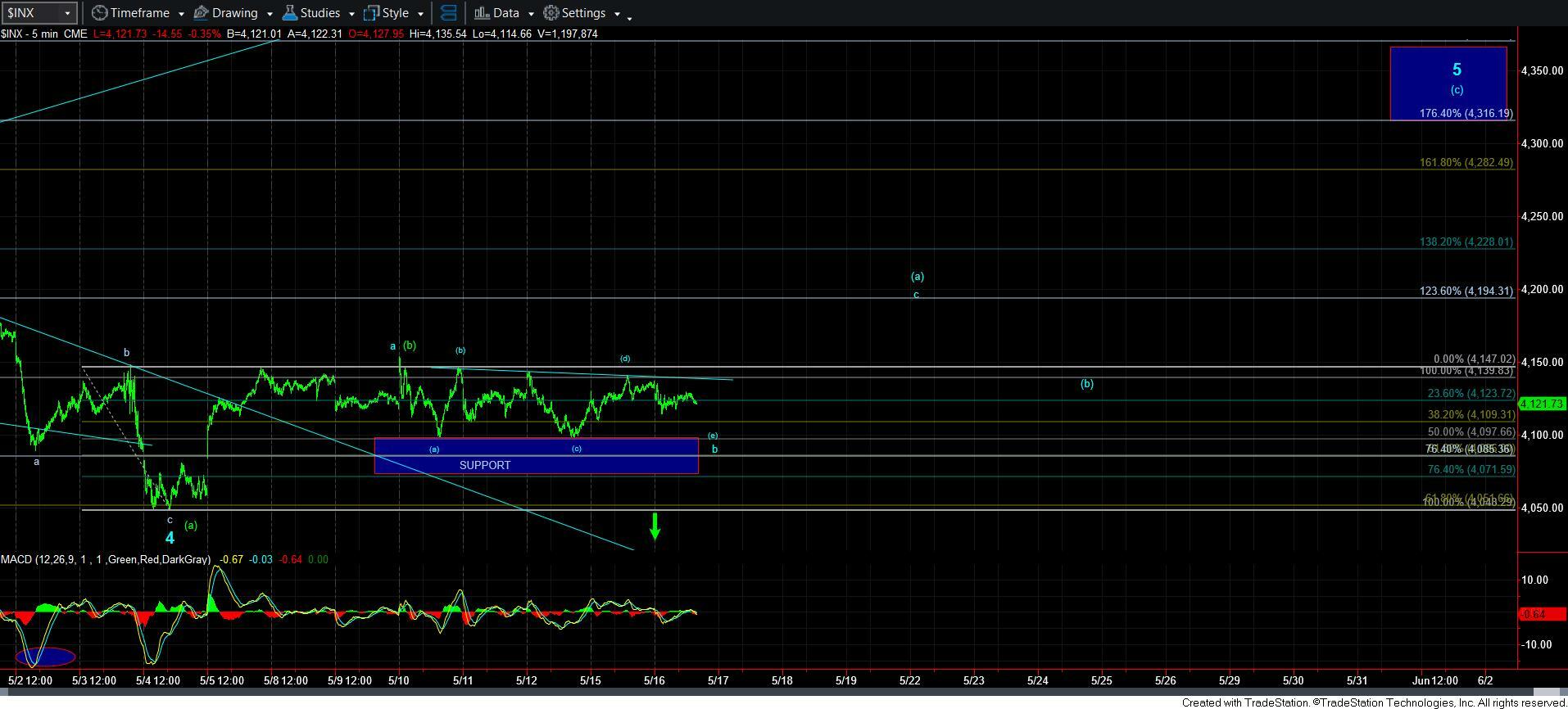Click the Studies flask icon
Image resolution: width=1568 pixels, height=709 pixels.
tap(289, 13)
